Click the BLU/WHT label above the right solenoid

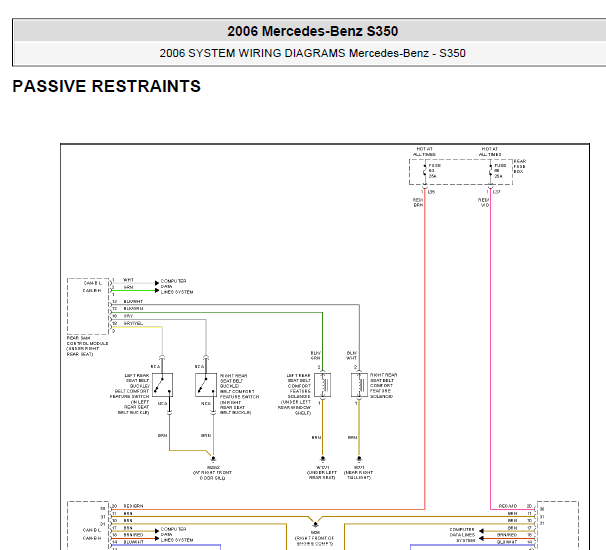[x=352, y=356]
